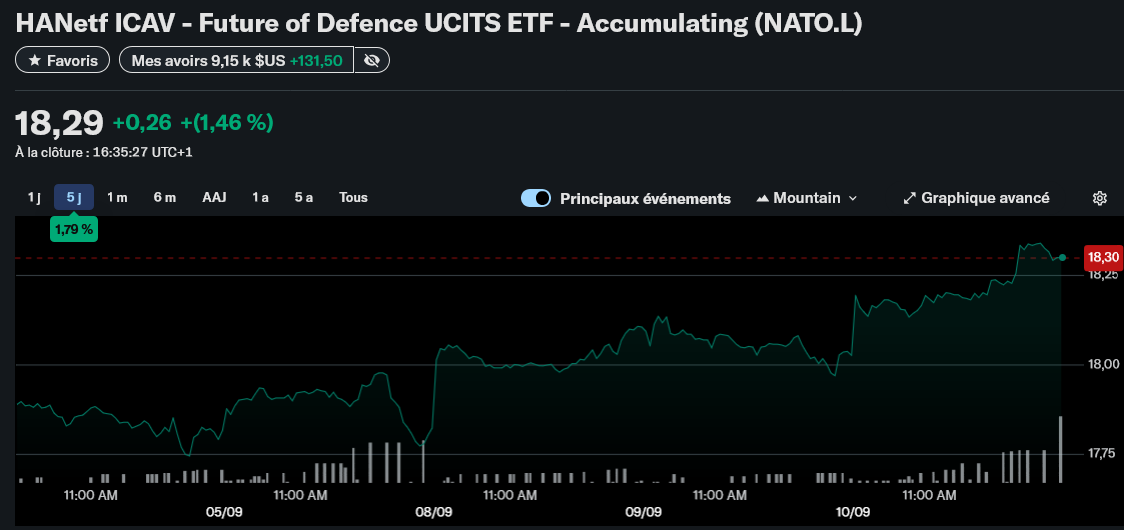Choose the AAJ year-to-date range

[214, 197]
